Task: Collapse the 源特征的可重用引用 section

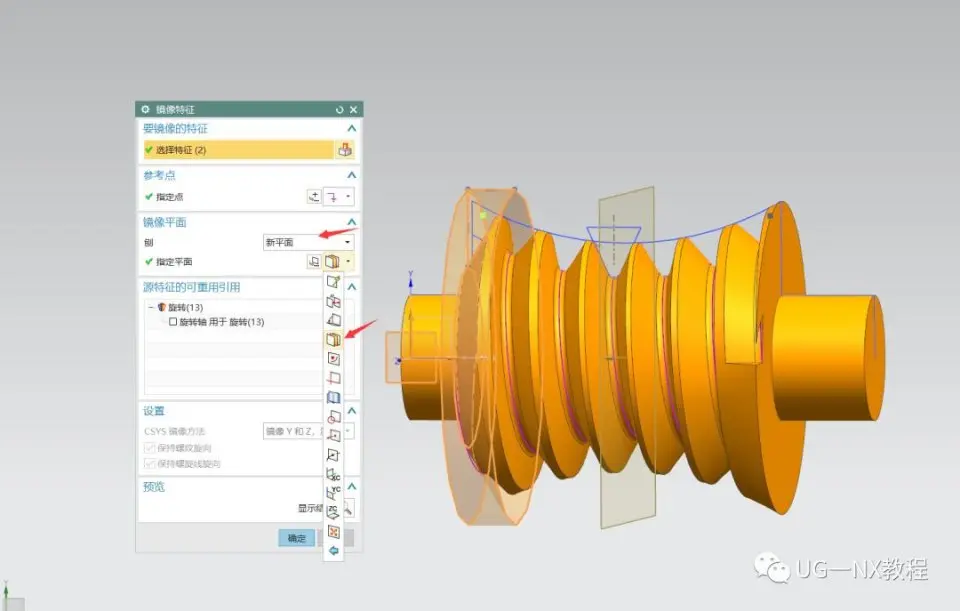Action: pos(351,287)
